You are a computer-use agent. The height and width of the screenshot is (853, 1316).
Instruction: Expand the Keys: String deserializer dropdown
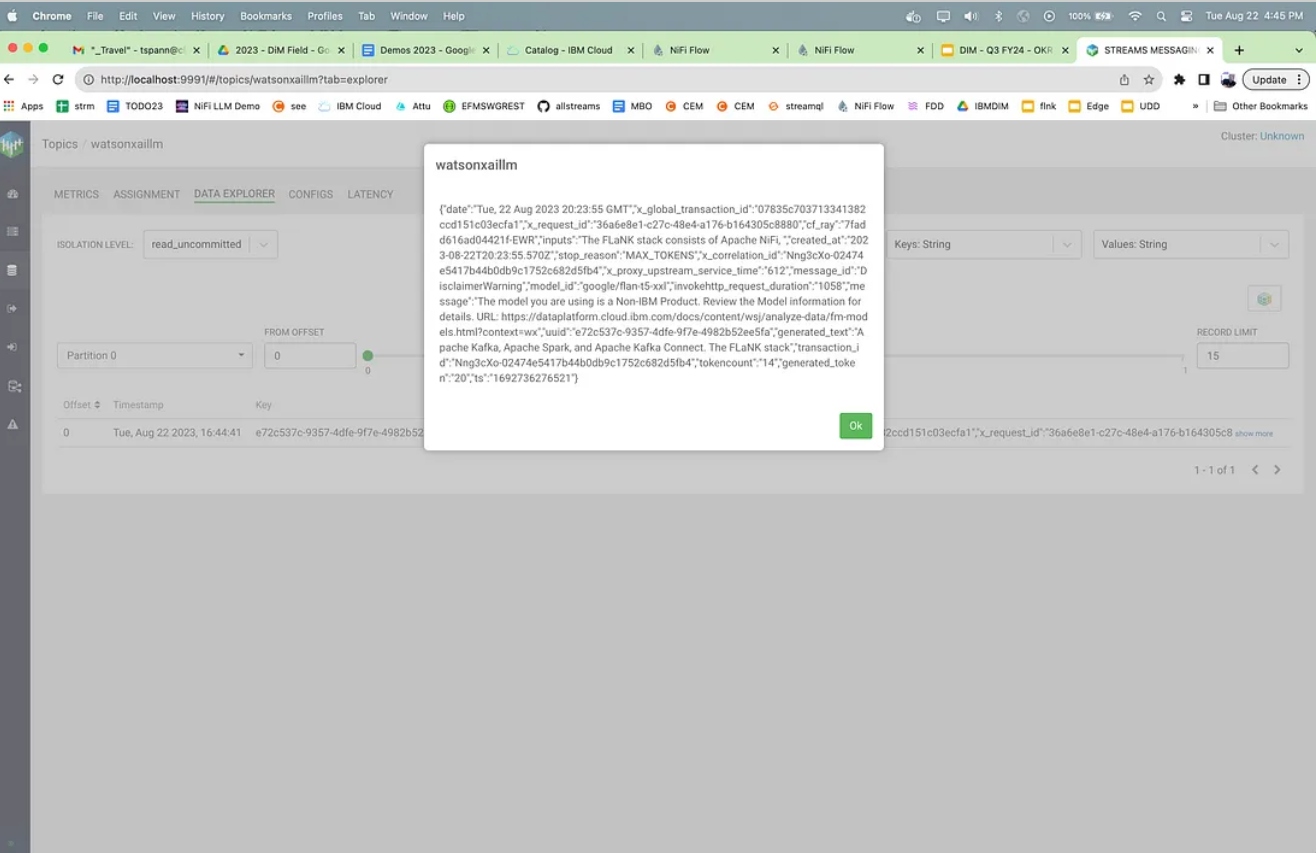point(983,244)
